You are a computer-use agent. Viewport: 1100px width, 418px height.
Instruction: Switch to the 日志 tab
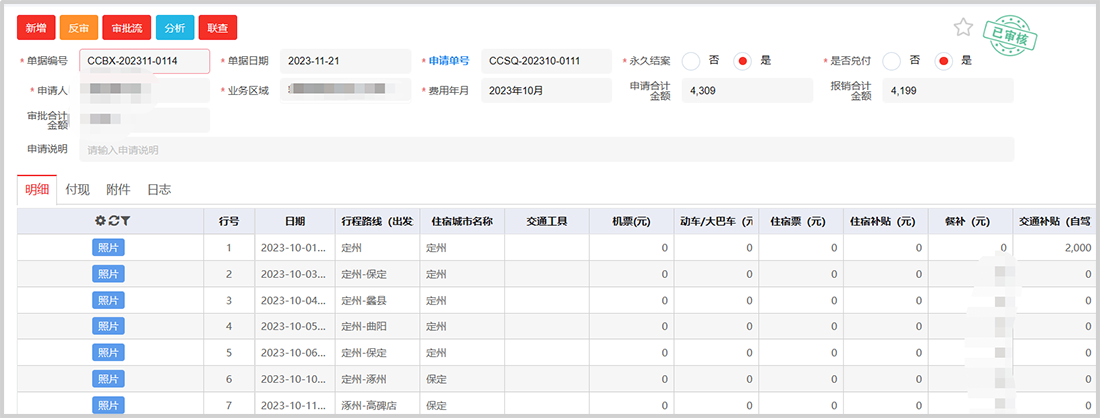(159, 189)
